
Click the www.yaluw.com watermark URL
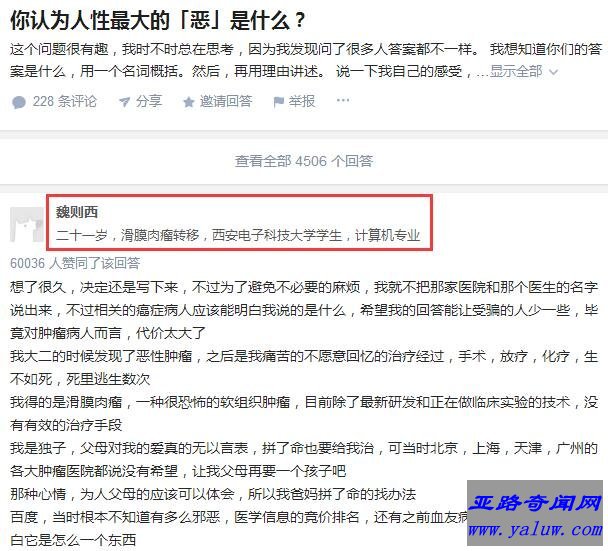tap(535, 530)
